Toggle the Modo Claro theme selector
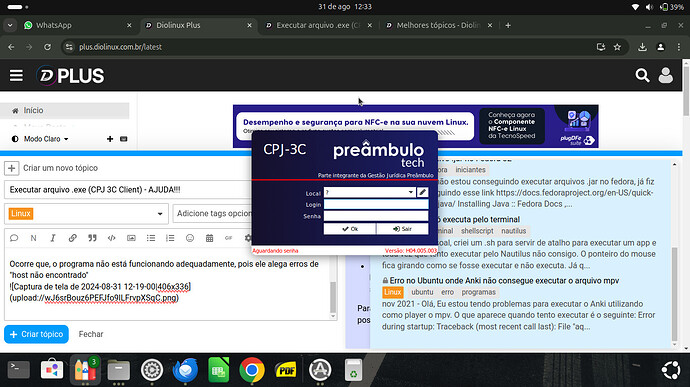This screenshot has height=387, width=690. 40,139
